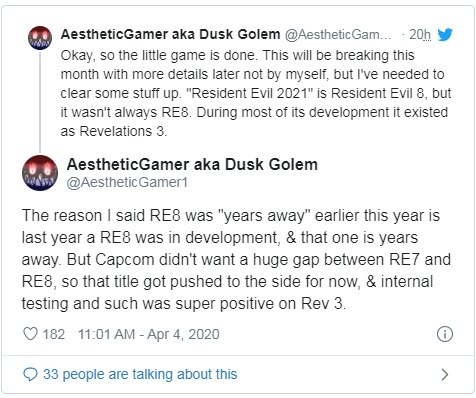Click the 182 likes count
The image size is (476, 398).
point(54,334)
